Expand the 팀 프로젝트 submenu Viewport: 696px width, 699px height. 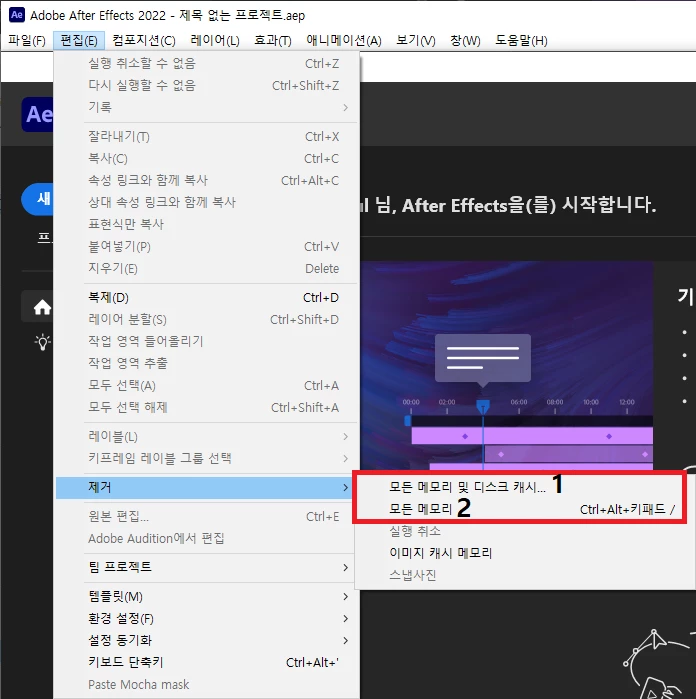coord(206,567)
